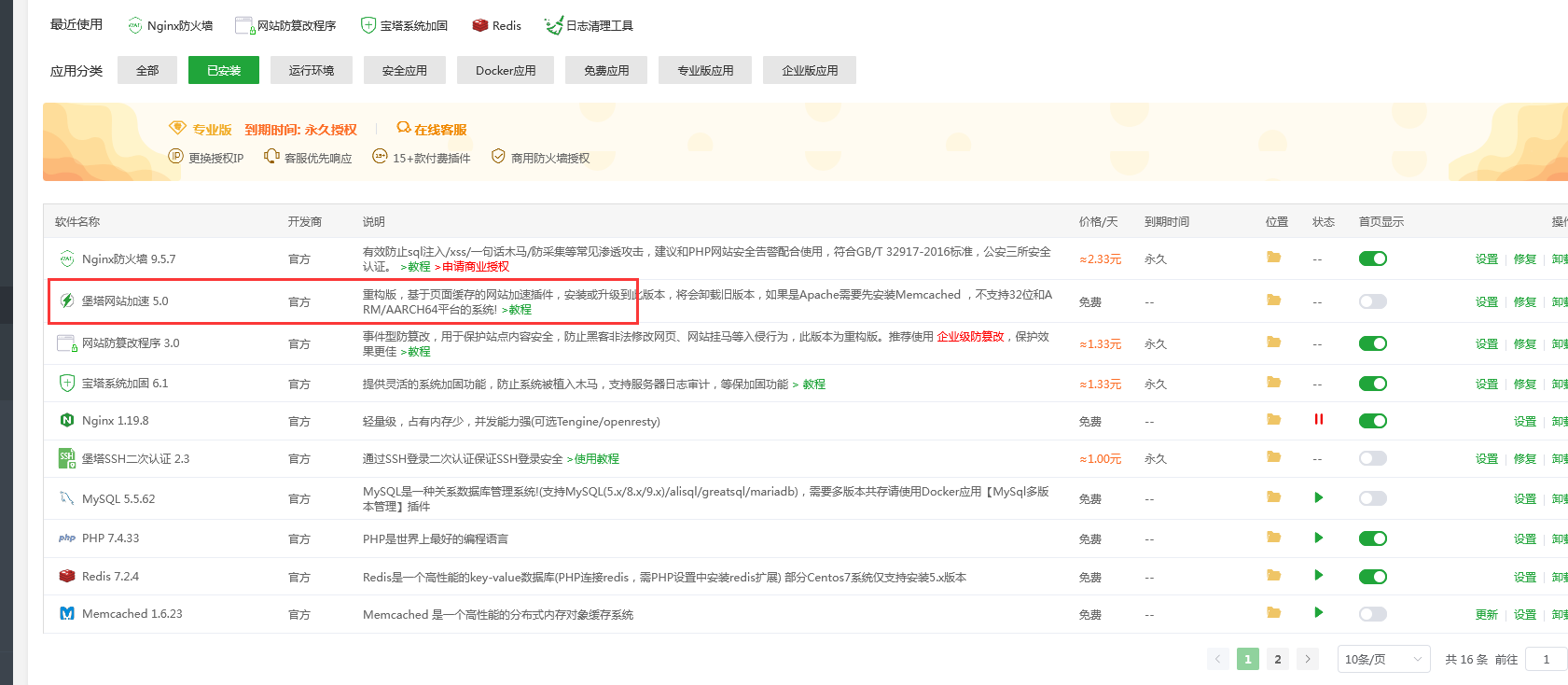Toggle homepage display for Redis 7.2.4

(x=1373, y=577)
